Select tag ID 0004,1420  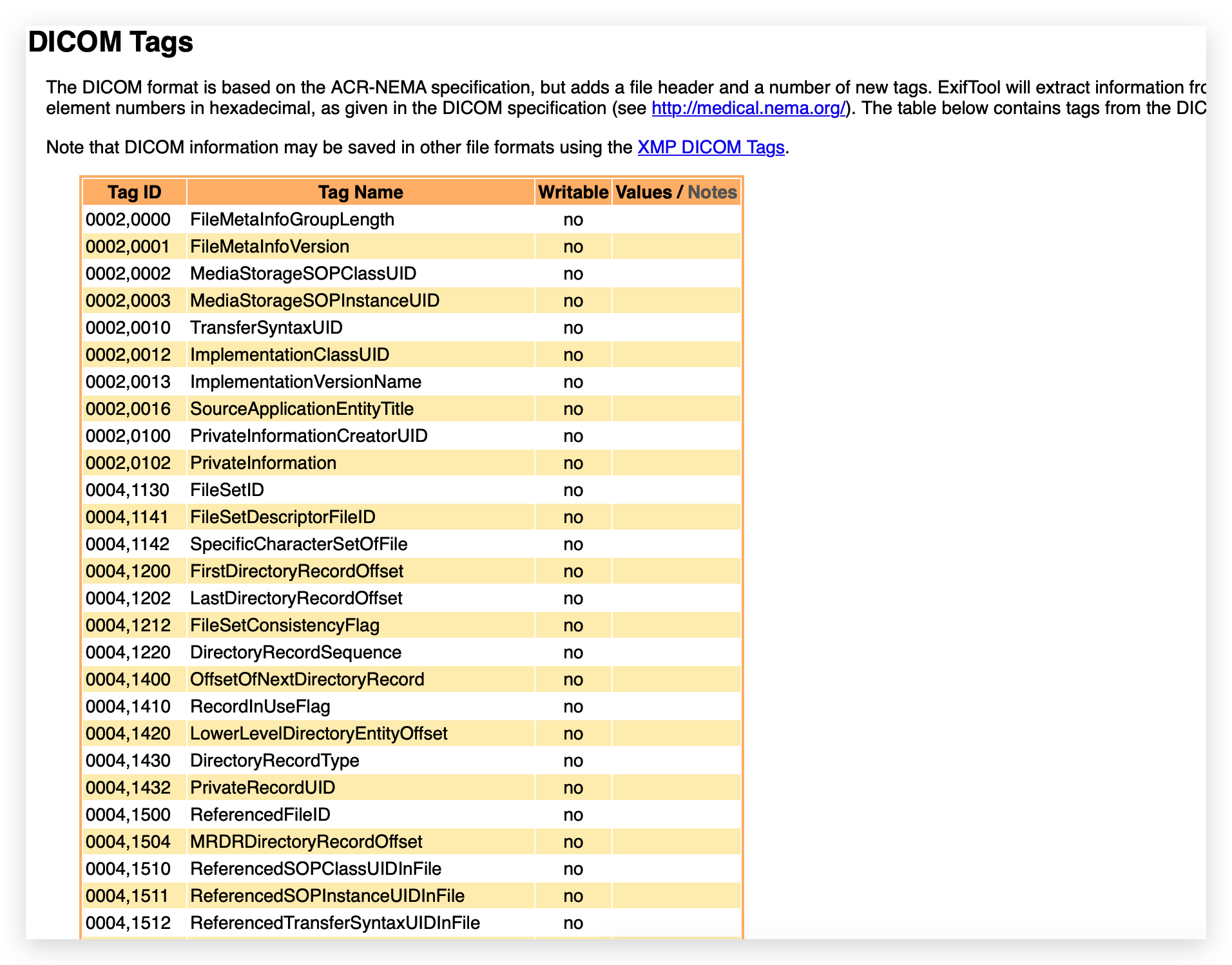click(x=128, y=734)
